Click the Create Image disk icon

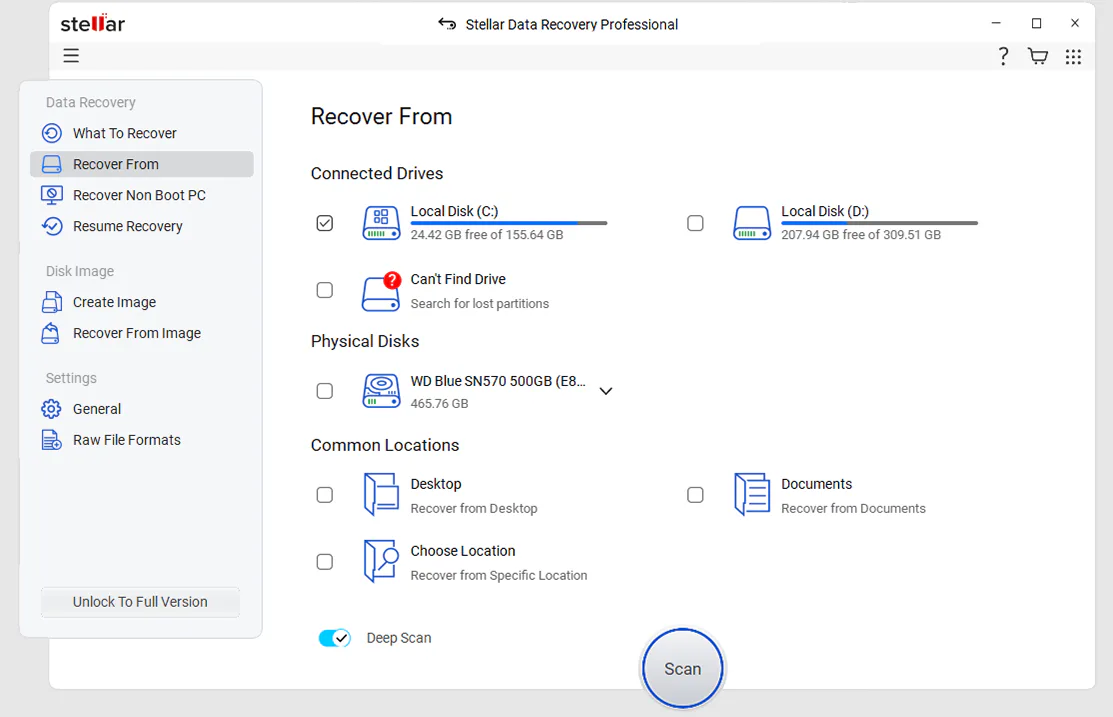pyautogui.click(x=51, y=302)
